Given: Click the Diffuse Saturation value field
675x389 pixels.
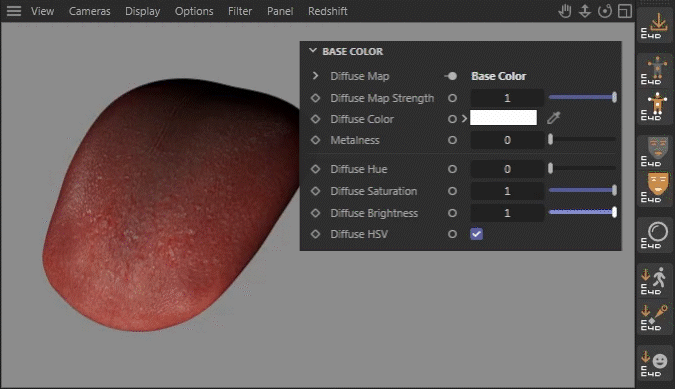Looking at the screenshot, I should (507, 191).
